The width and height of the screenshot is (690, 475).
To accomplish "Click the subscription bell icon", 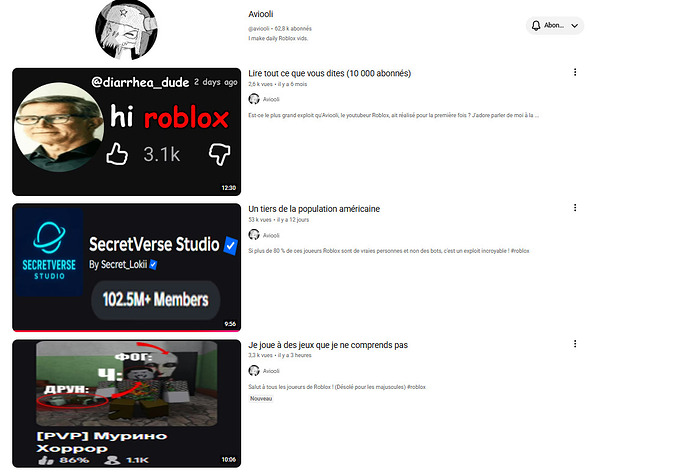I will point(536,26).
